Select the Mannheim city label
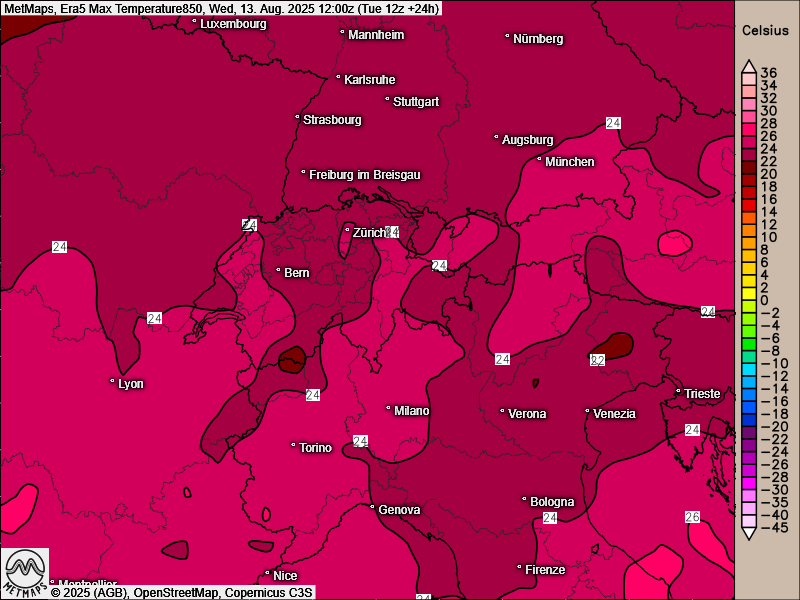 pyautogui.click(x=376, y=35)
